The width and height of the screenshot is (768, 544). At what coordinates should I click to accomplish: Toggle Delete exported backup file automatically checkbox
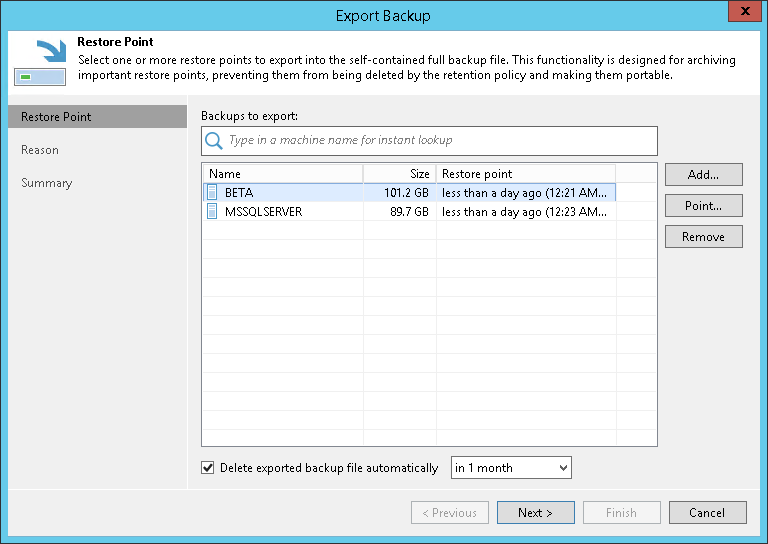[208, 467]
